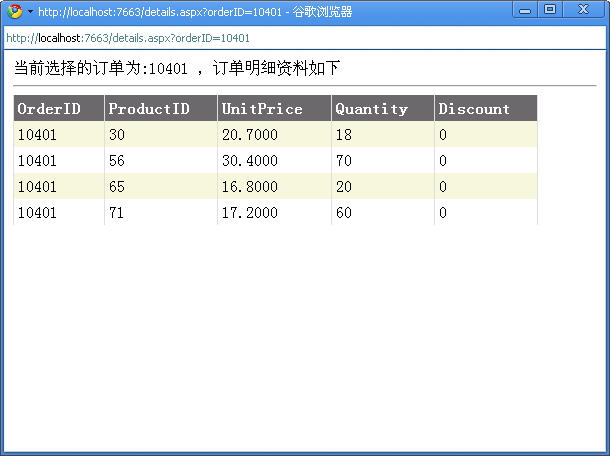The image size is (610, 456).
Task: Click the ProductID cell with value 71
Action: (117, 213)
